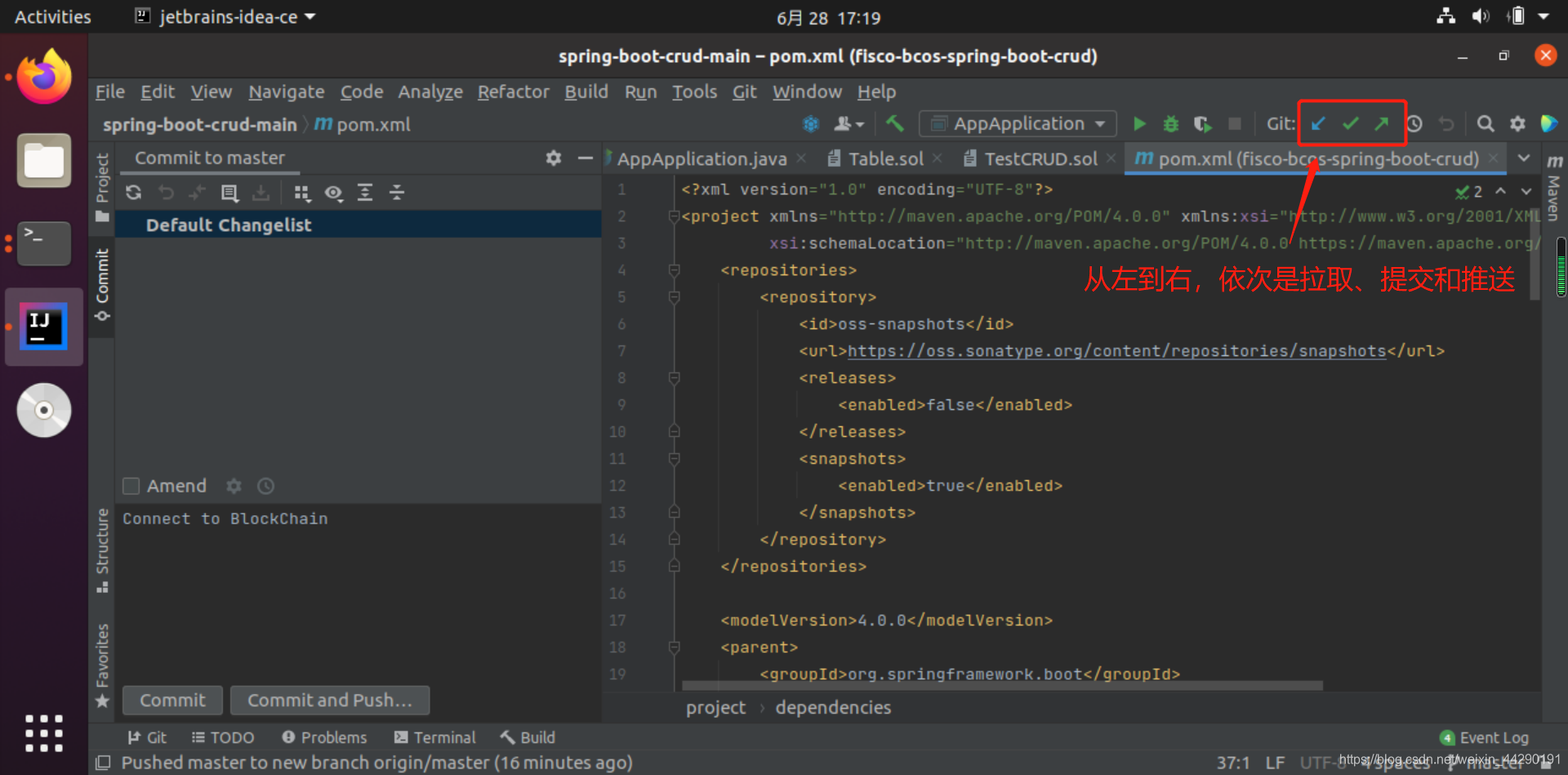Toggle the tool window bars corner icon
This screenshot has height=775, width=1568.
103,763
